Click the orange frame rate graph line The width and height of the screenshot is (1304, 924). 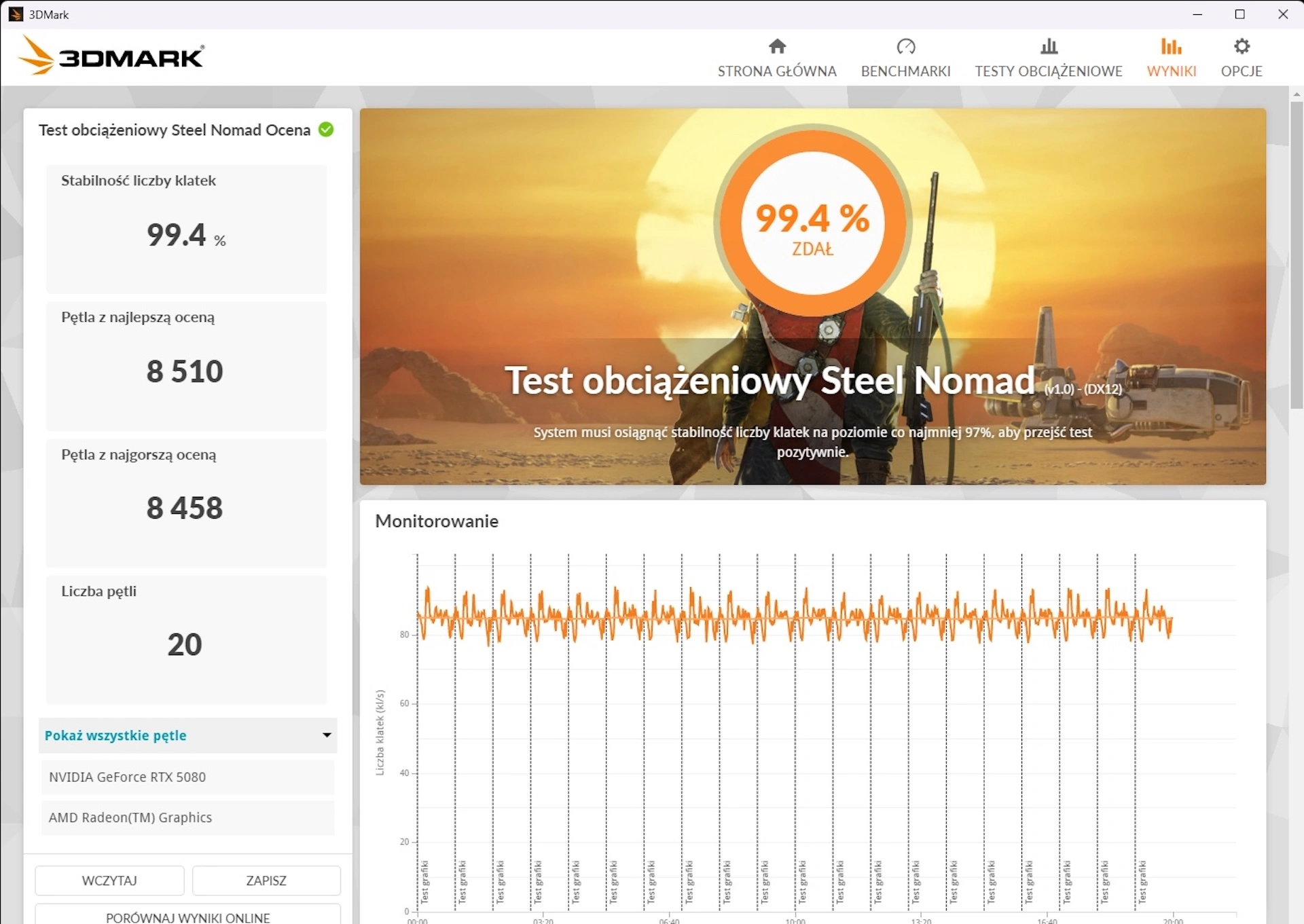point(795,616)
